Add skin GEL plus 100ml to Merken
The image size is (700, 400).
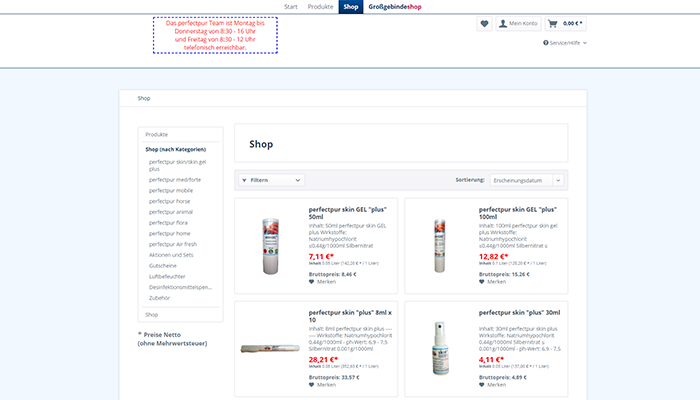(x=492, y=282)
